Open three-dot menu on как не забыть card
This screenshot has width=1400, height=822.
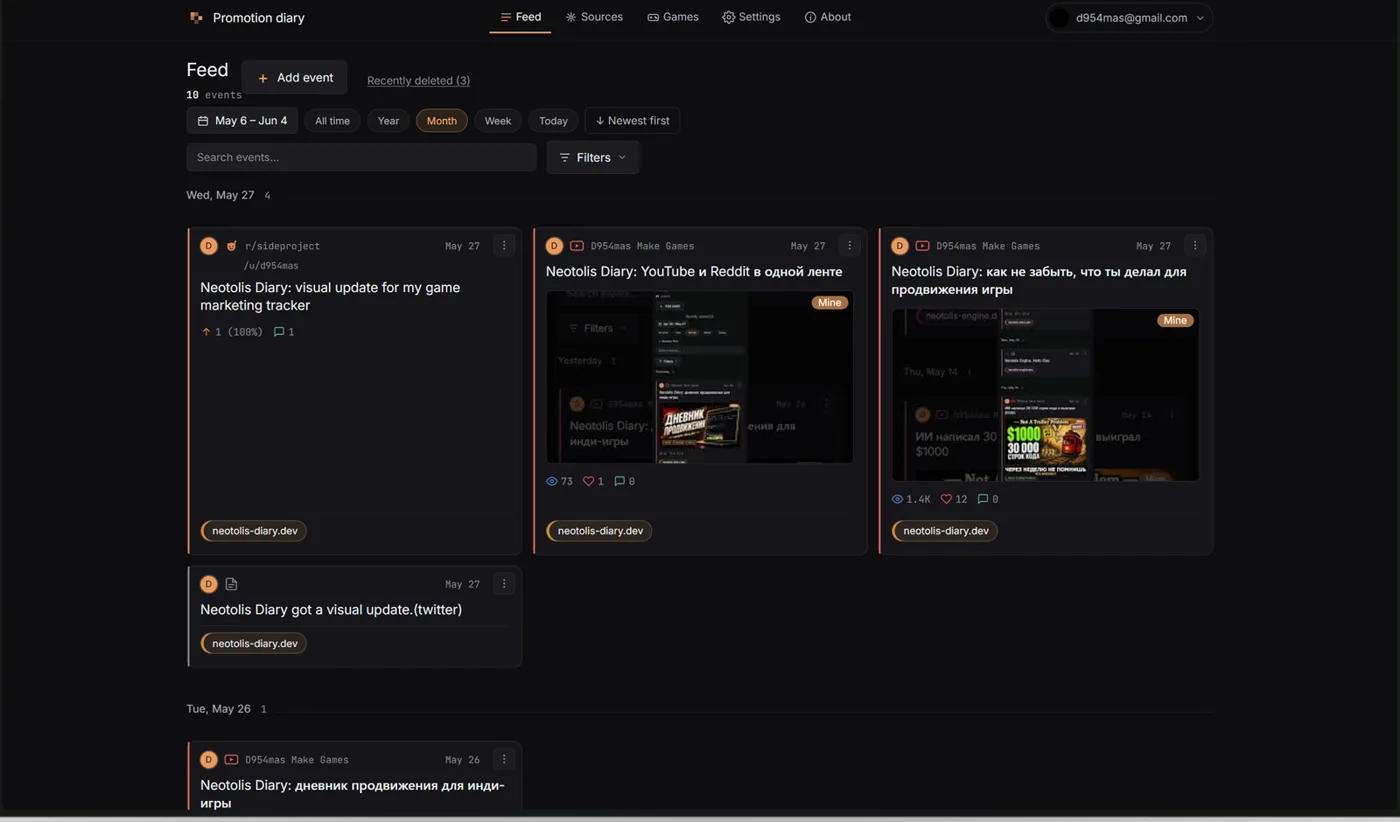click(1195, 246)
